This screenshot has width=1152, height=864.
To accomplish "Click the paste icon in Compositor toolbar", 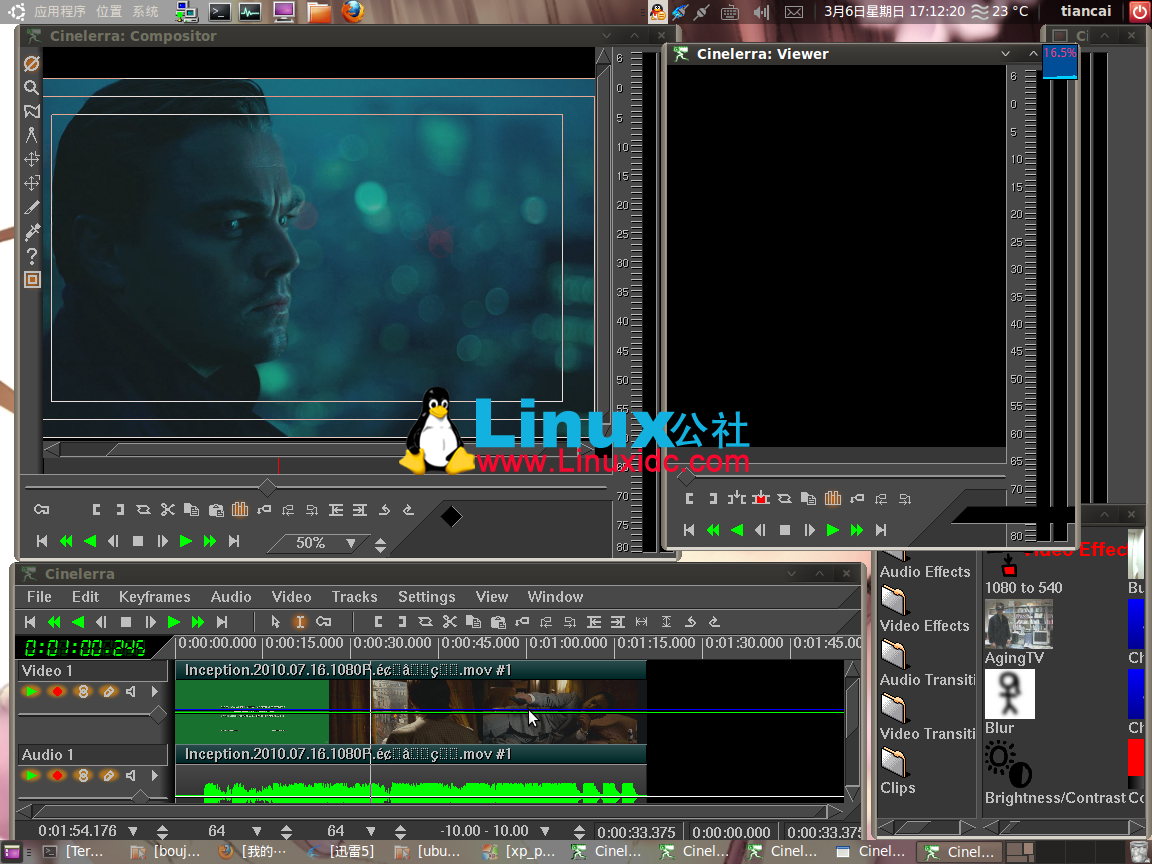I will point(216,509).
